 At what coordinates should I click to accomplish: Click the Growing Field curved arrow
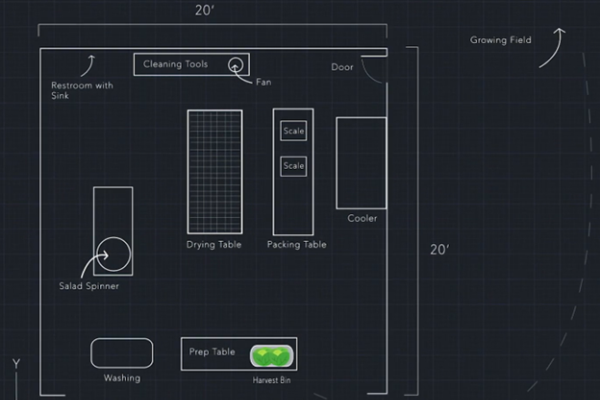(553, 48)
